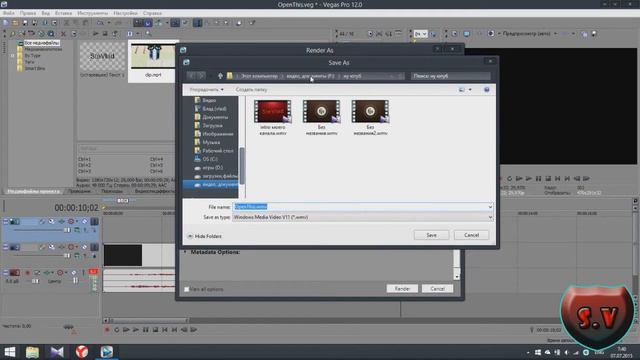This screenshot has height=360, width=640.
Task: Open File name history dropdown arrow
Action: point(490,207)
